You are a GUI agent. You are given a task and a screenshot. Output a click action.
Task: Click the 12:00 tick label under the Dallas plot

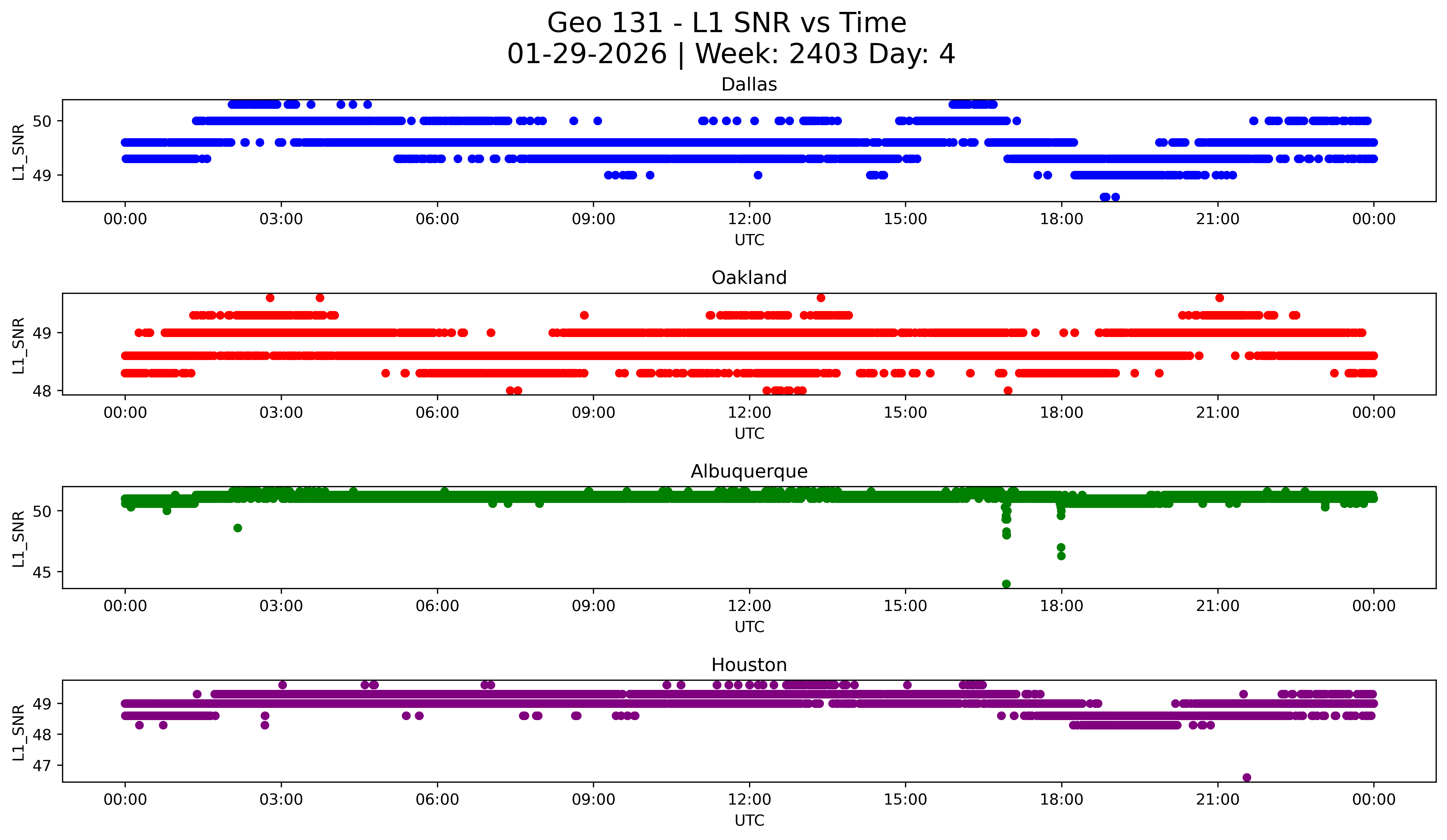749,219
